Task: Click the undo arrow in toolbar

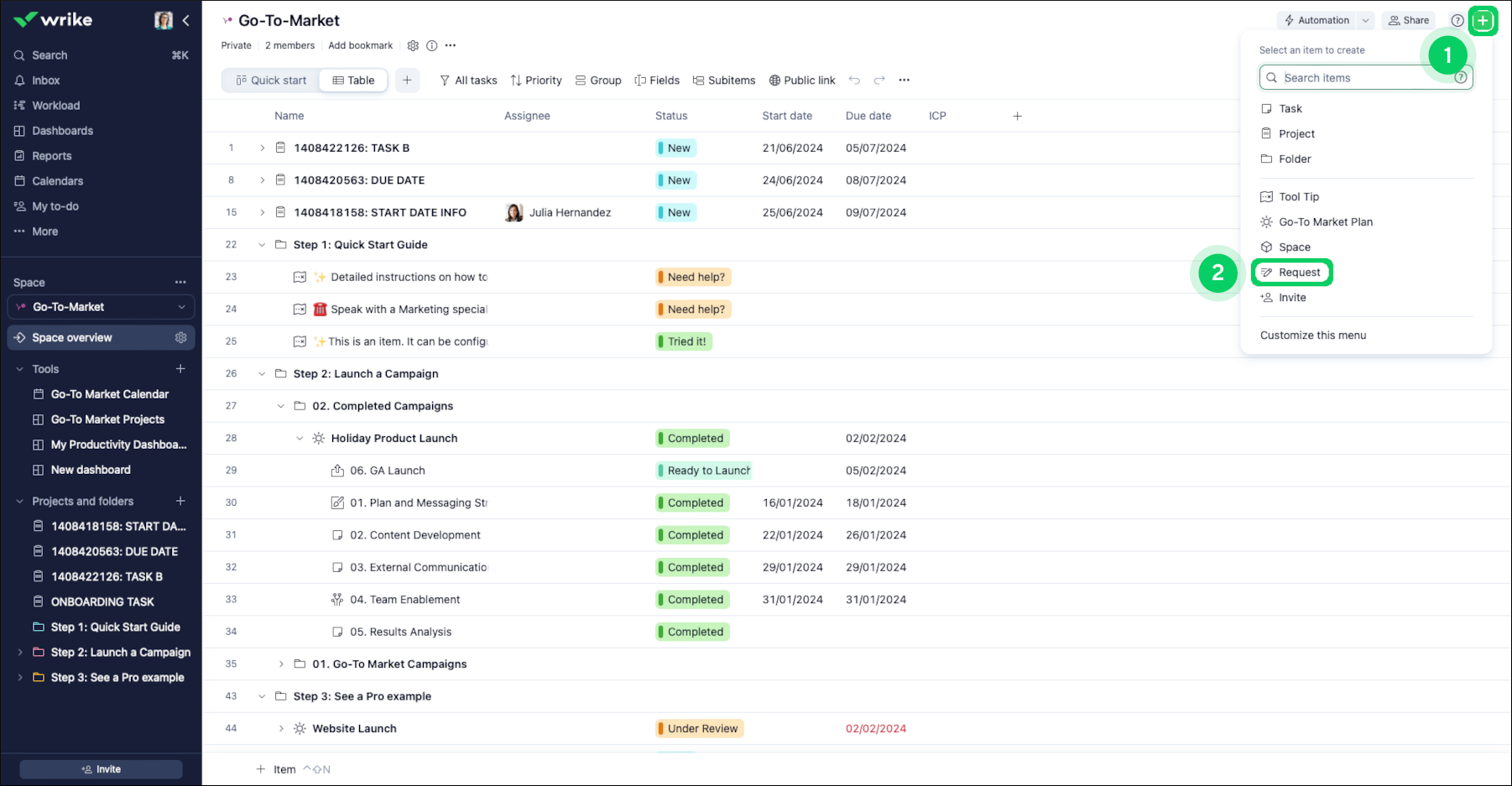Action: point(854,81)
